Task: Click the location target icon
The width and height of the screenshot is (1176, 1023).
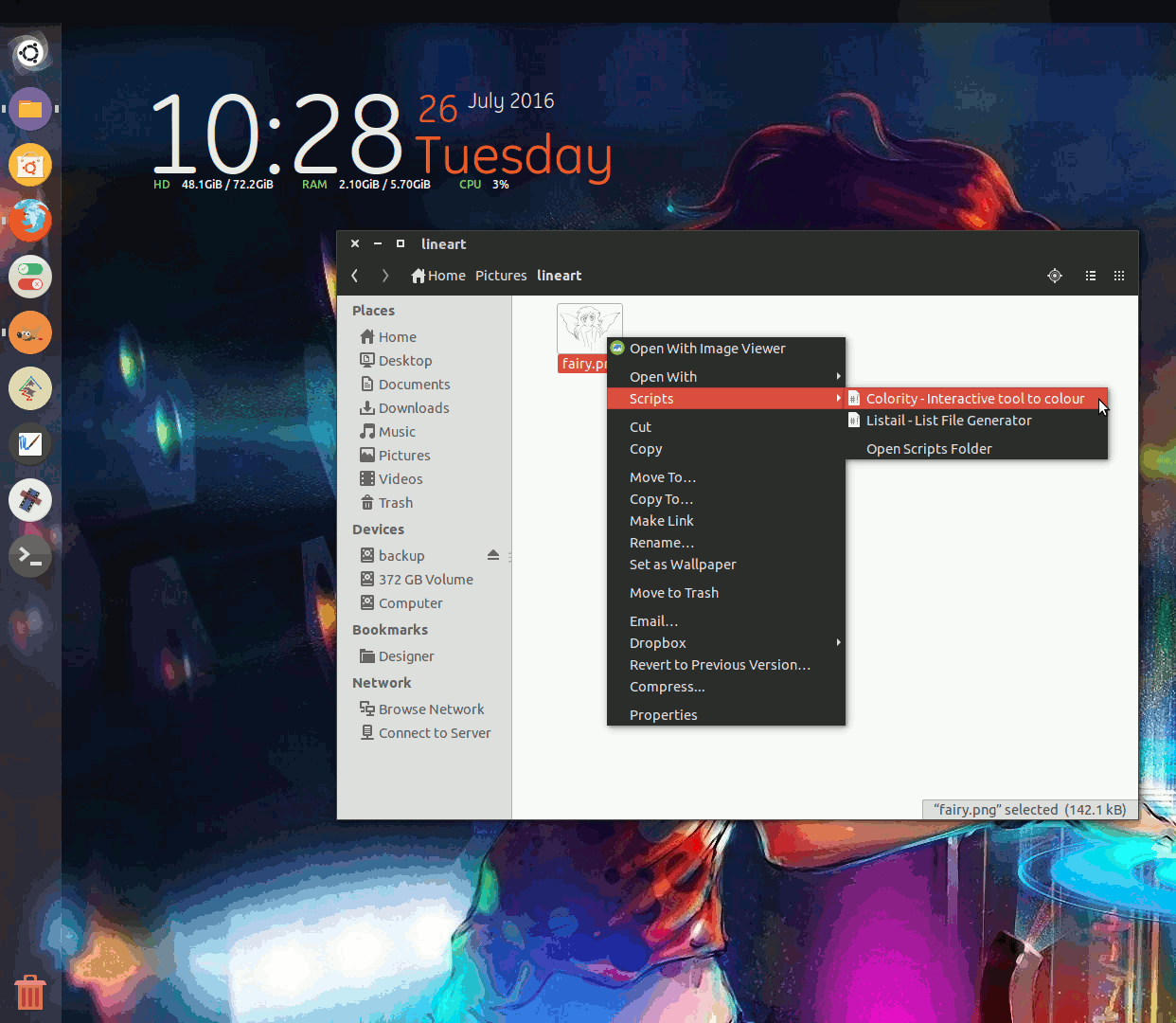Action: coord(1055,276)
